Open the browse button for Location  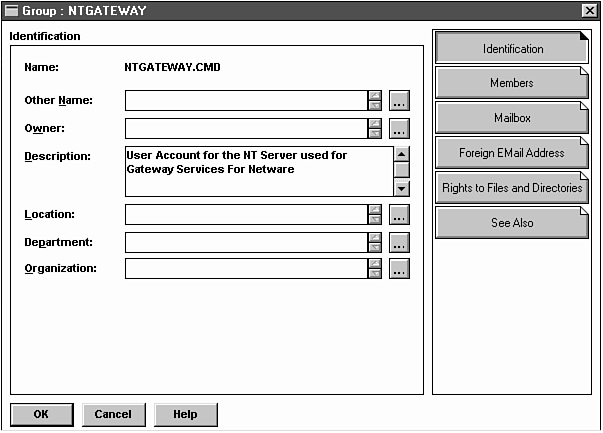click(x=399, y=215)
